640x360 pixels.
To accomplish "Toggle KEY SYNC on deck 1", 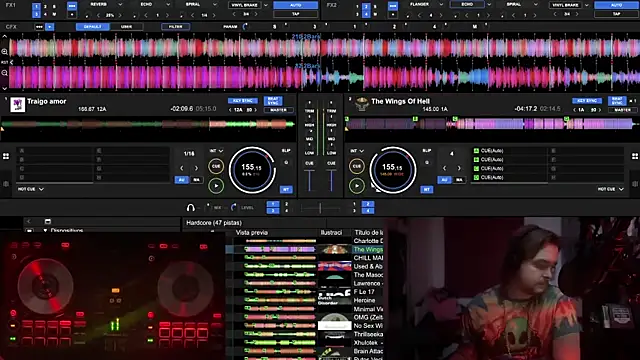I will point(242,100).
